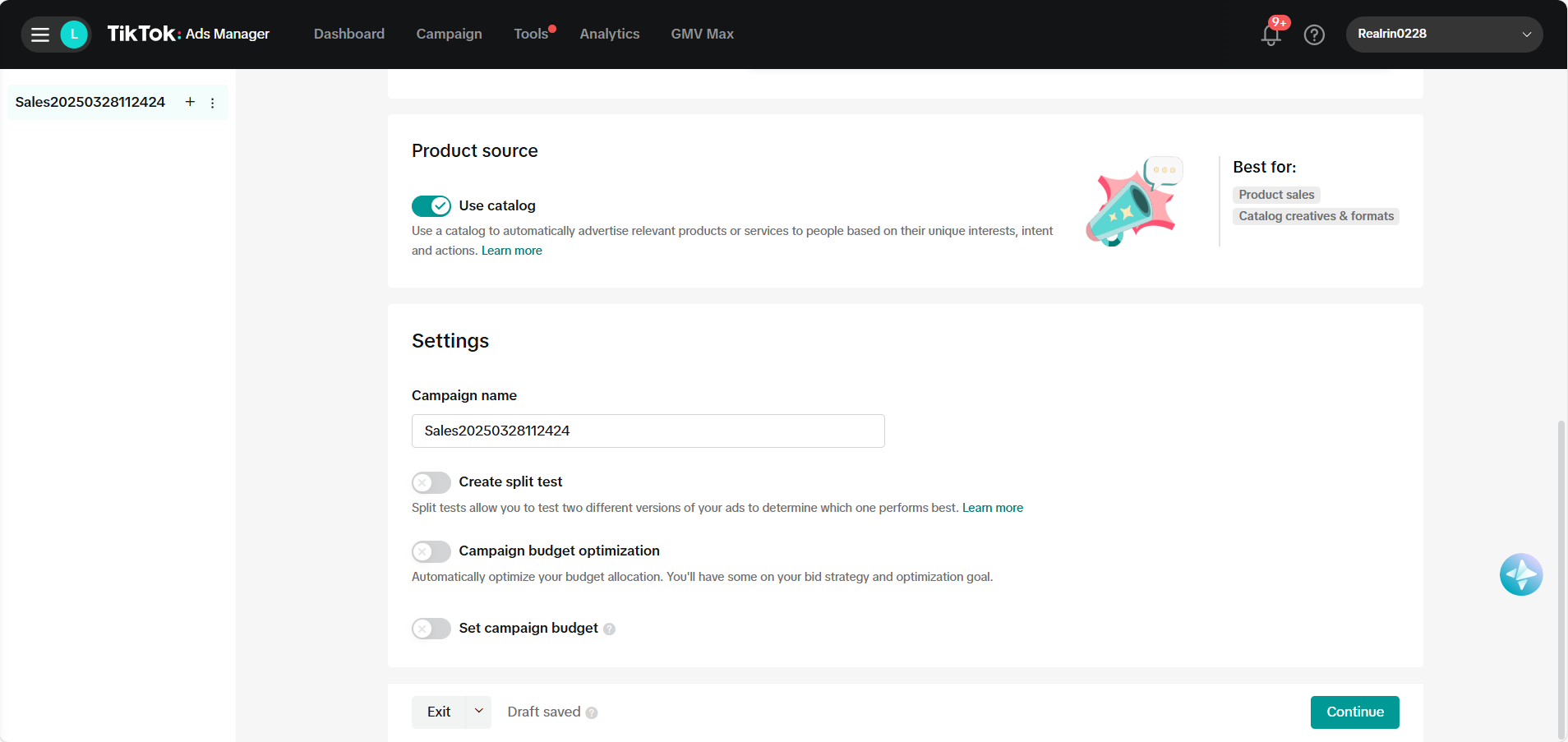Enable the Create split test toggle
The image size is (1568, 742).
click(x=431, y=482)
